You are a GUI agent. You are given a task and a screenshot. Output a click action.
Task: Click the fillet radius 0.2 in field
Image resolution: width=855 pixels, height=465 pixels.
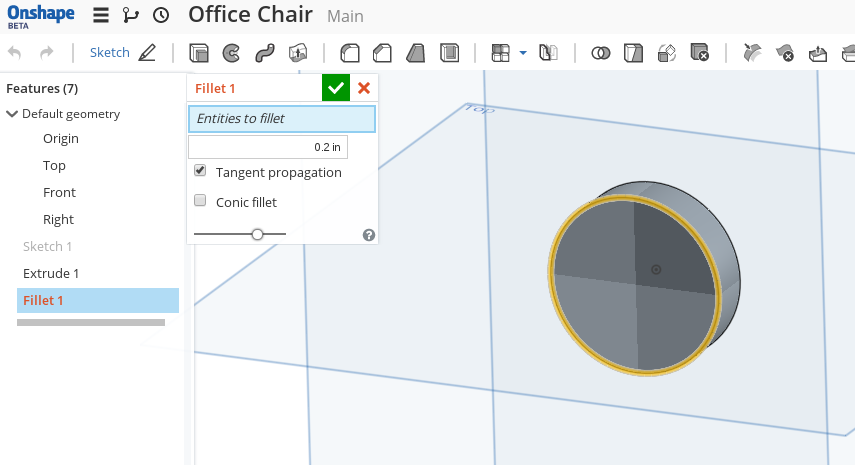pyautogui.click(x=267, y=147)
